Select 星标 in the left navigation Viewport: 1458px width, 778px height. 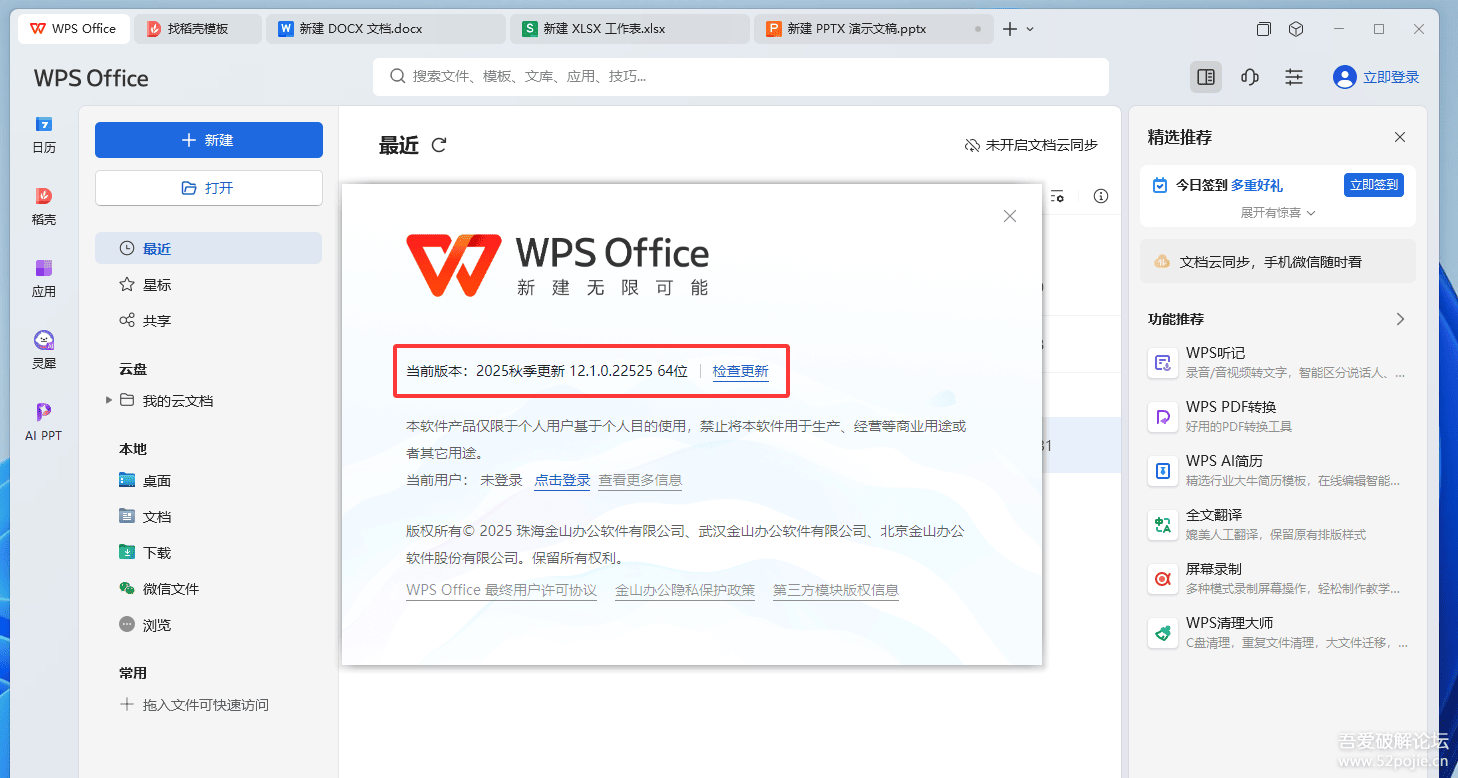pyautogui.click(x=208, y=285)
